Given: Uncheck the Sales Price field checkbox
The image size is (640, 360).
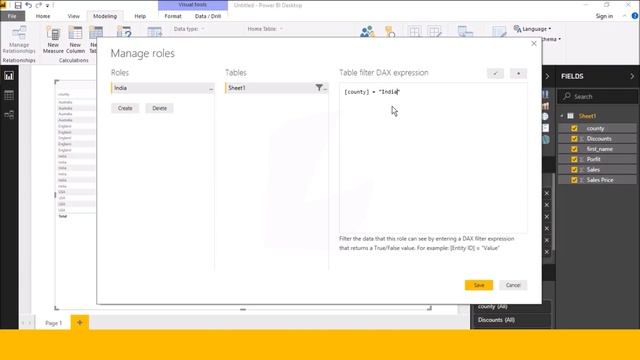Looking at the screenshot, I should pyautogui.click(x=574, y=180).
